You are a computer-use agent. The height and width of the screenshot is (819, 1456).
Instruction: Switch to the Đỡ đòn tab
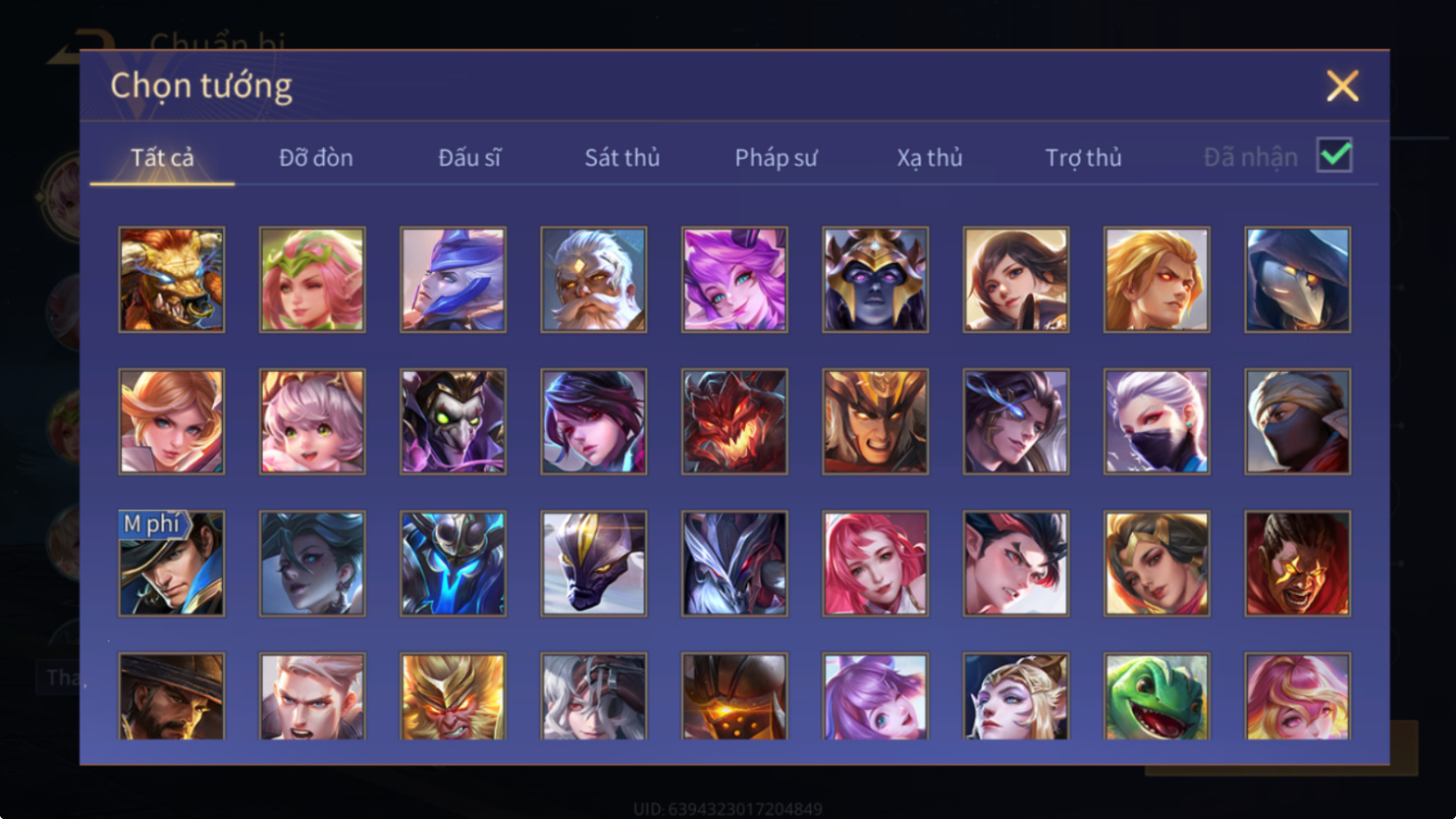[316, 157]
